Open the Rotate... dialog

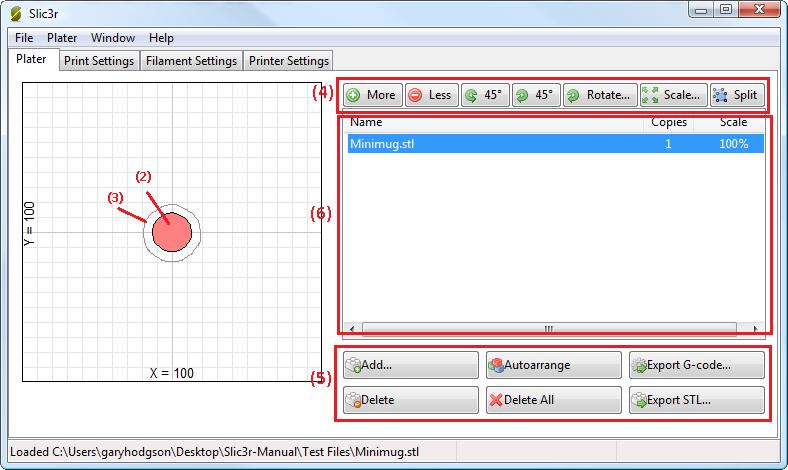[x=600, y=95]
